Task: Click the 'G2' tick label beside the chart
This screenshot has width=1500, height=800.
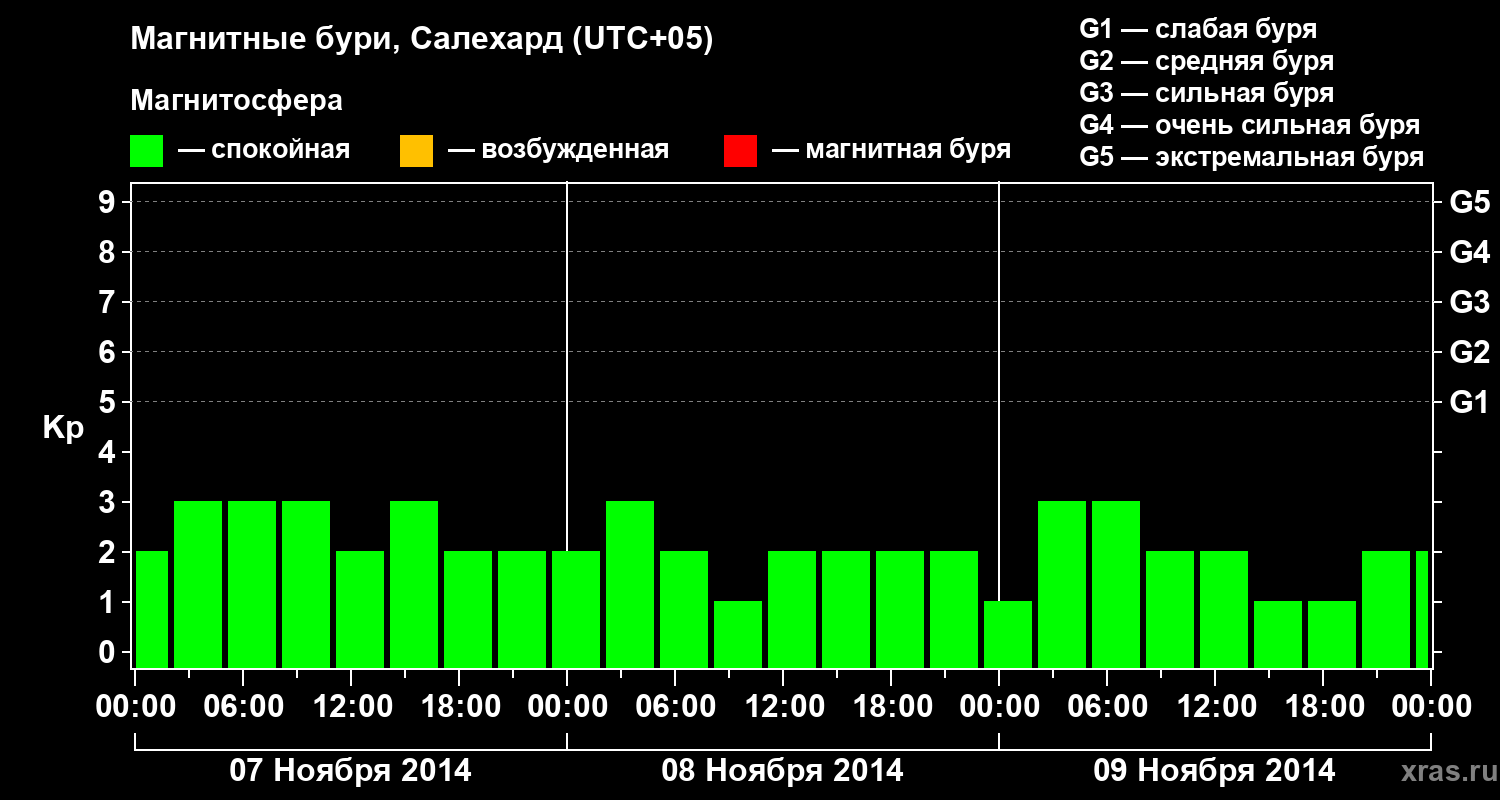Action: [x=1470, y=352]
